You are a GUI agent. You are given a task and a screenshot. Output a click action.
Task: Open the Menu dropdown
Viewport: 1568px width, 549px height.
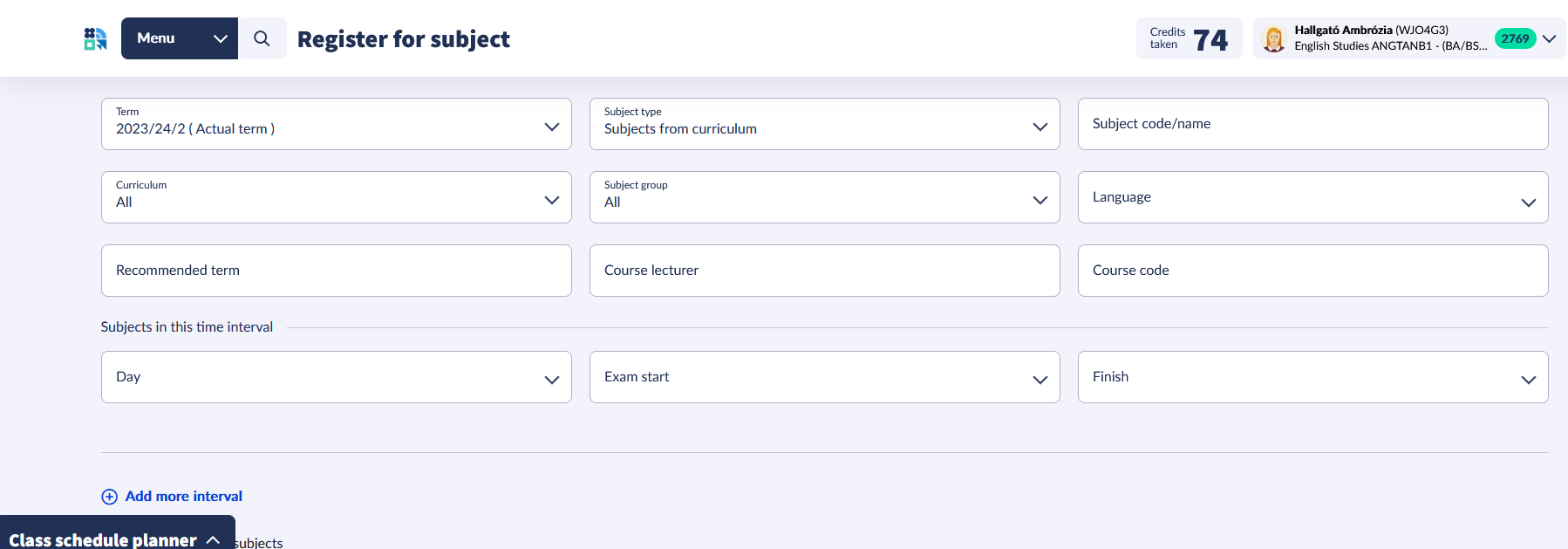pyautogui.click(x=179, y=38)
